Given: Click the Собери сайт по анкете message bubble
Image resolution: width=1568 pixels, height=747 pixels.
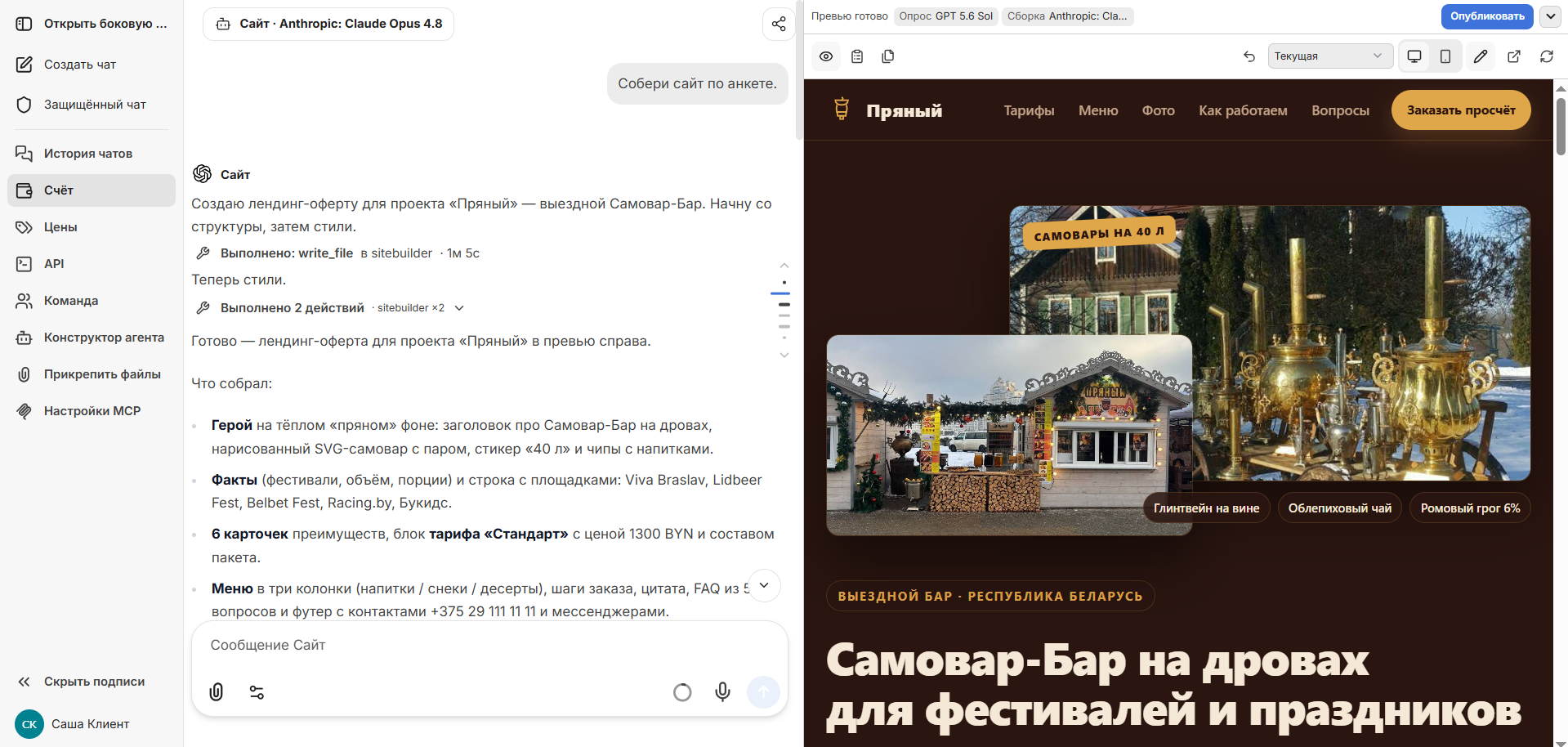Looking at the screenshot, I should pos(697,83).
